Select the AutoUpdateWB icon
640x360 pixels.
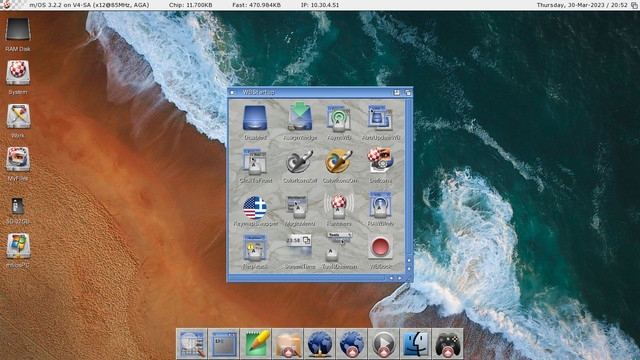click(x=380, y=119)
